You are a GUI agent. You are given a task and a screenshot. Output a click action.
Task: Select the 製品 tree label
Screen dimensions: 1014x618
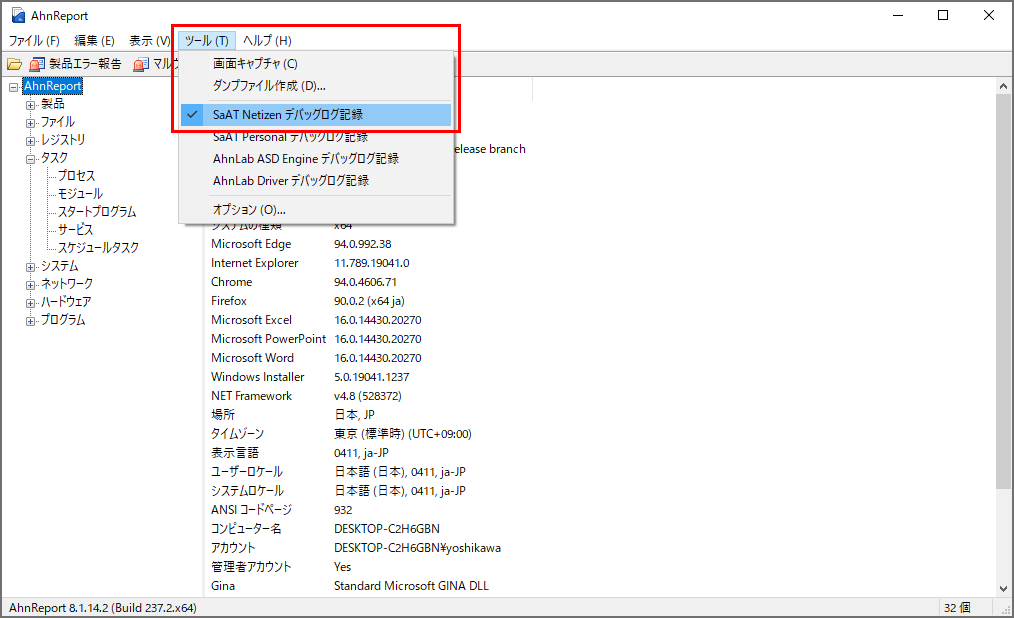tap(52, 103)
